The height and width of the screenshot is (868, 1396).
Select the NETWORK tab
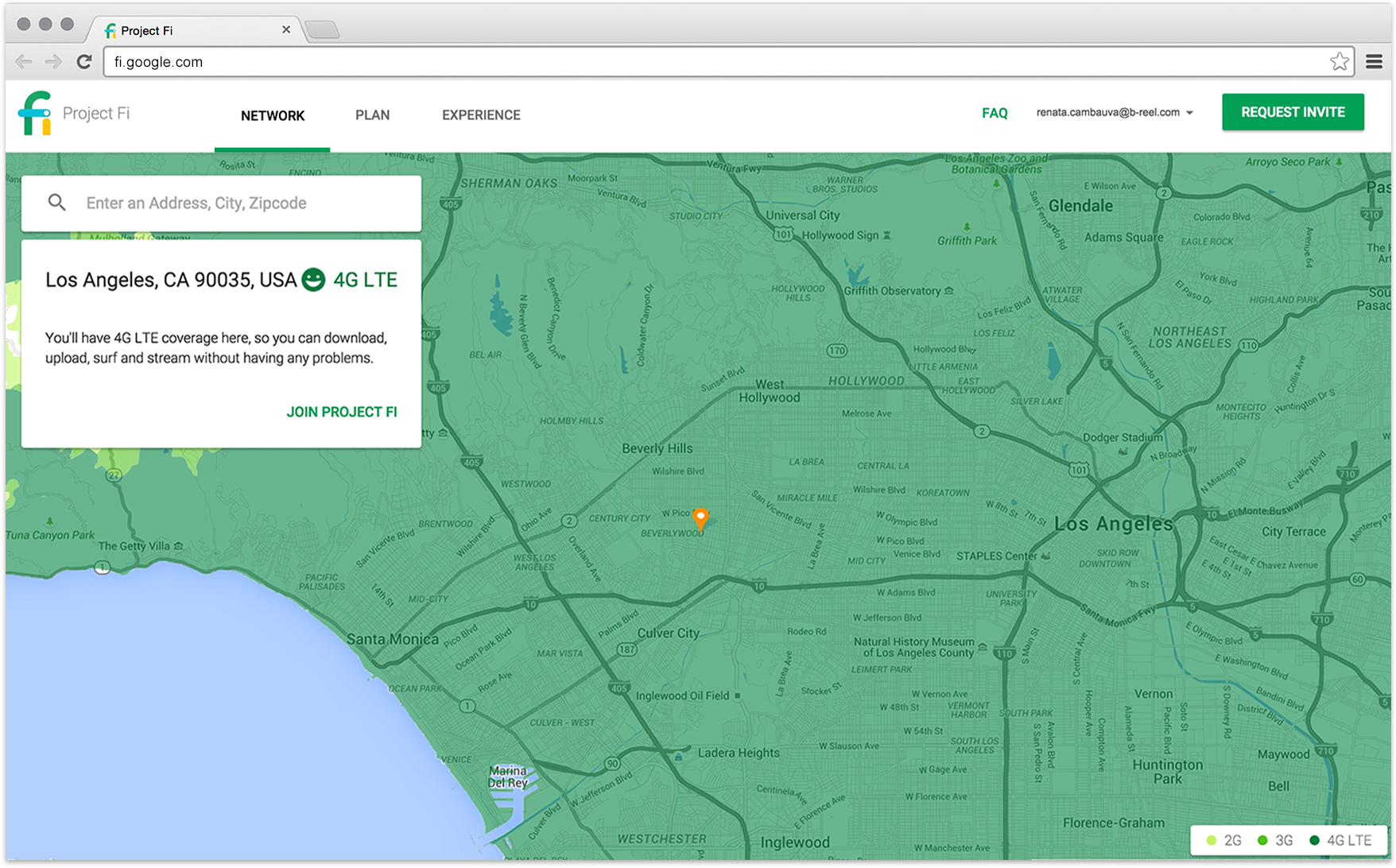(273, 116)
